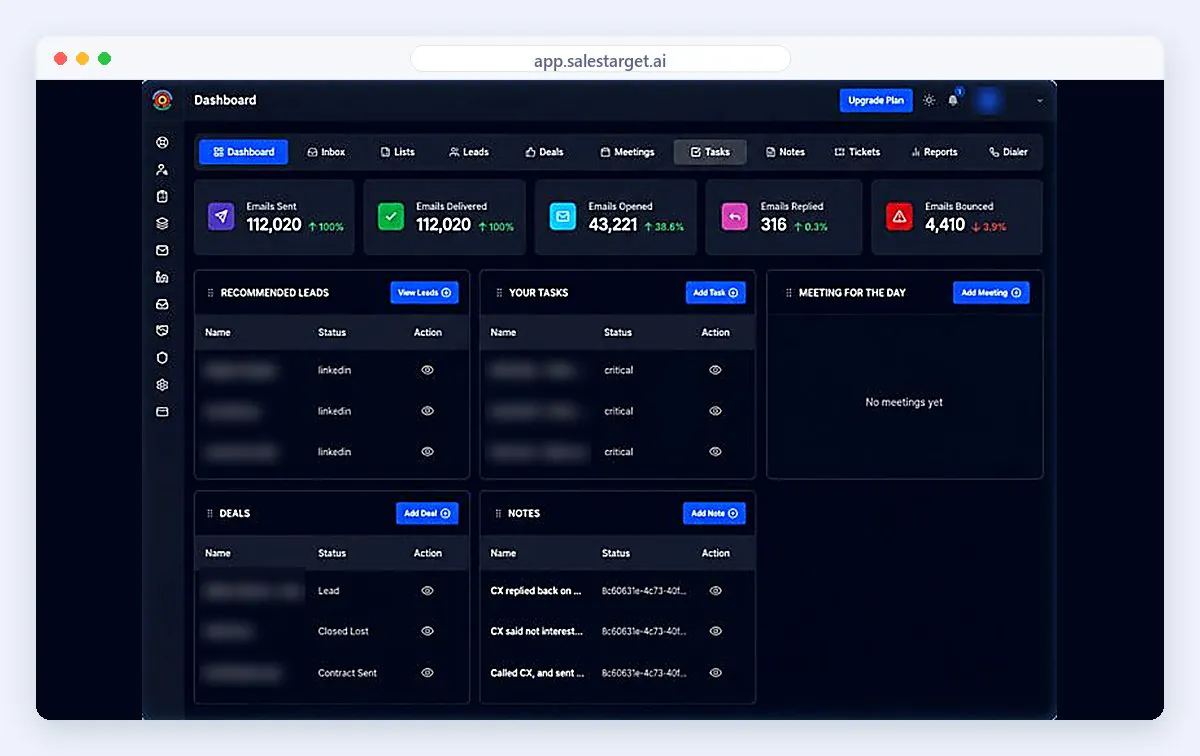
Task: Click the blurred user avatar in header
Action: click(x=988, y=100)
